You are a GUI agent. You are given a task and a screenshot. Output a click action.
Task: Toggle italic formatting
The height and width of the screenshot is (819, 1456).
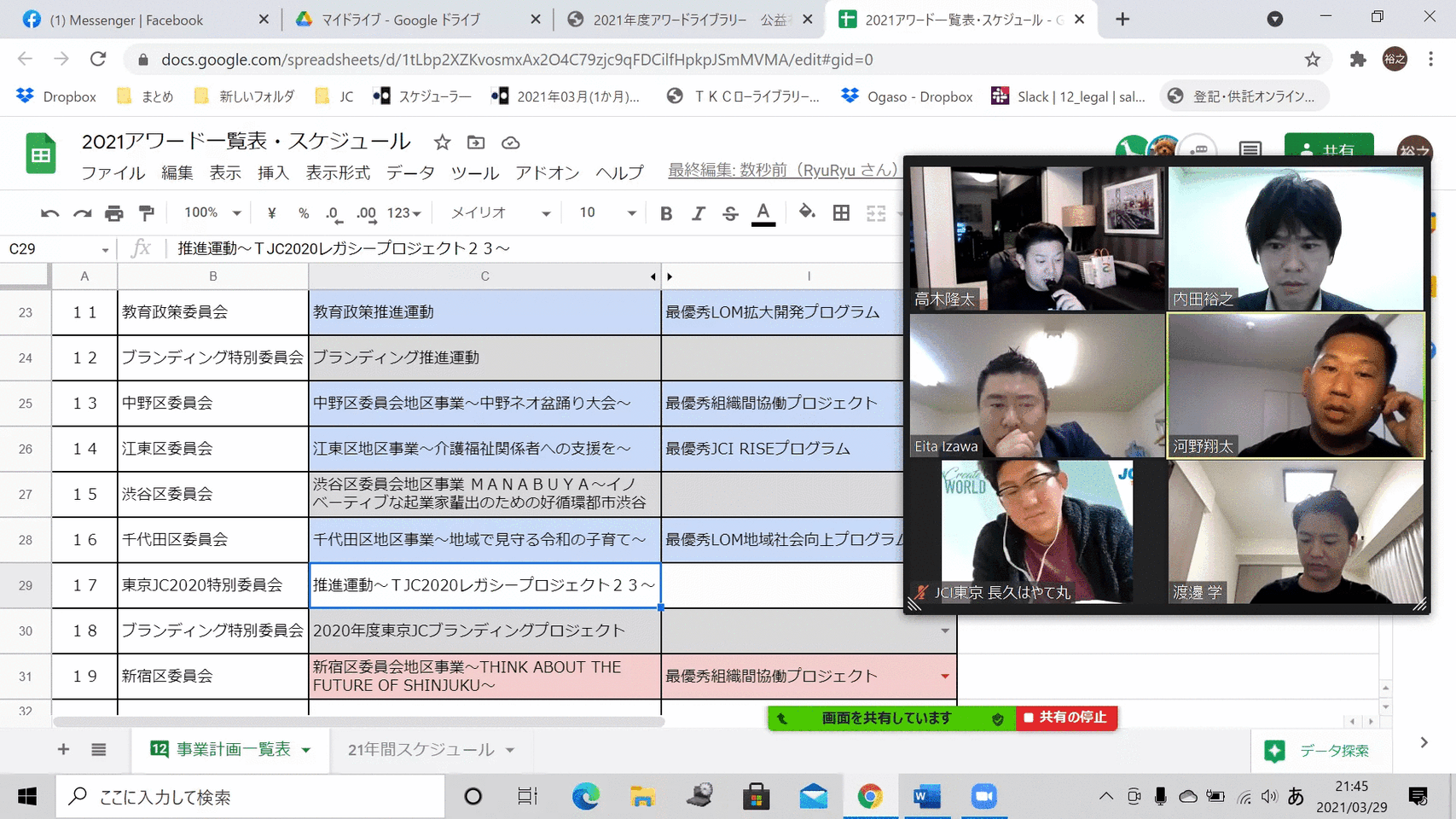click(698, 213)
